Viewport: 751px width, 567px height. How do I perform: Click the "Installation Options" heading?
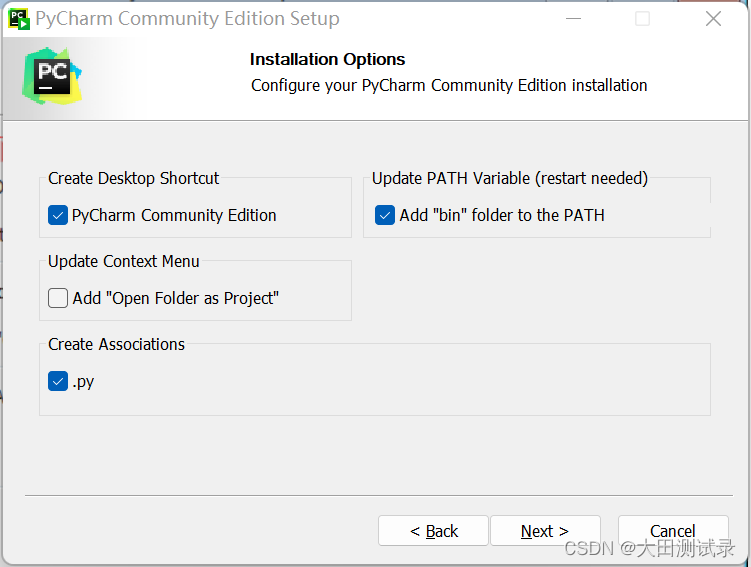coord(327,60)
